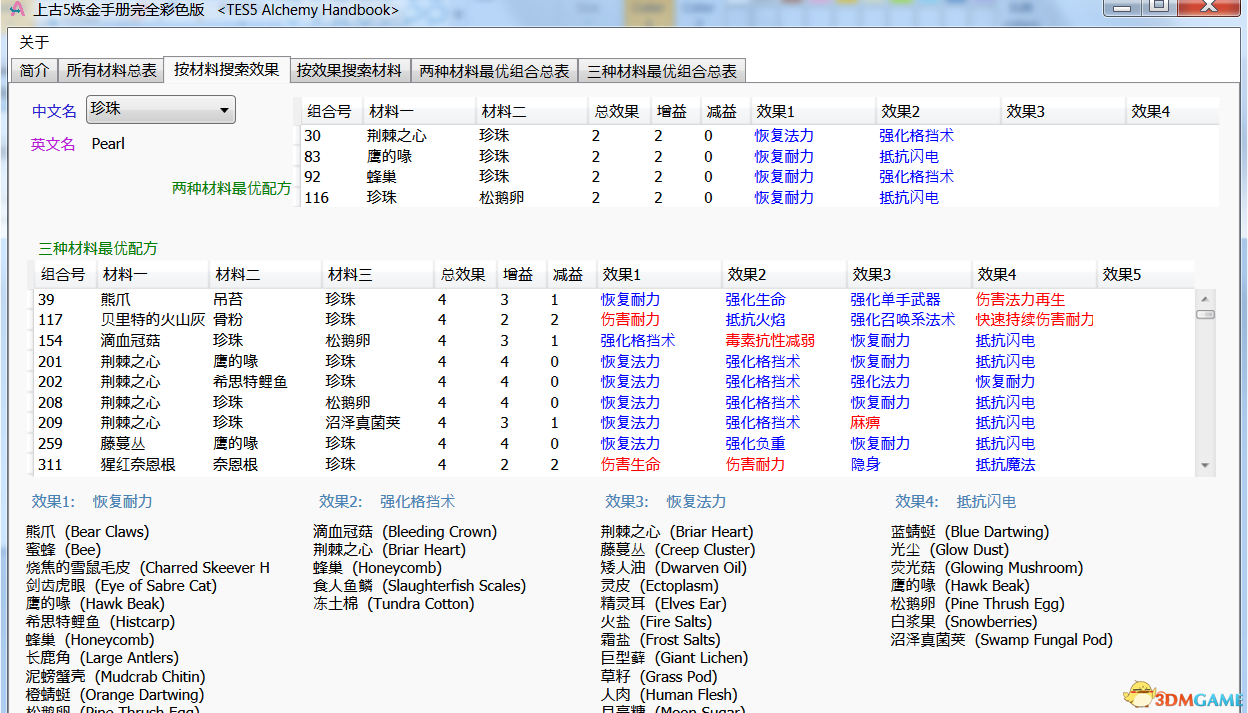Select two-ingredient row 83 鹰的喙
The height and width of the screenshot is (713, 1248).
760,156
